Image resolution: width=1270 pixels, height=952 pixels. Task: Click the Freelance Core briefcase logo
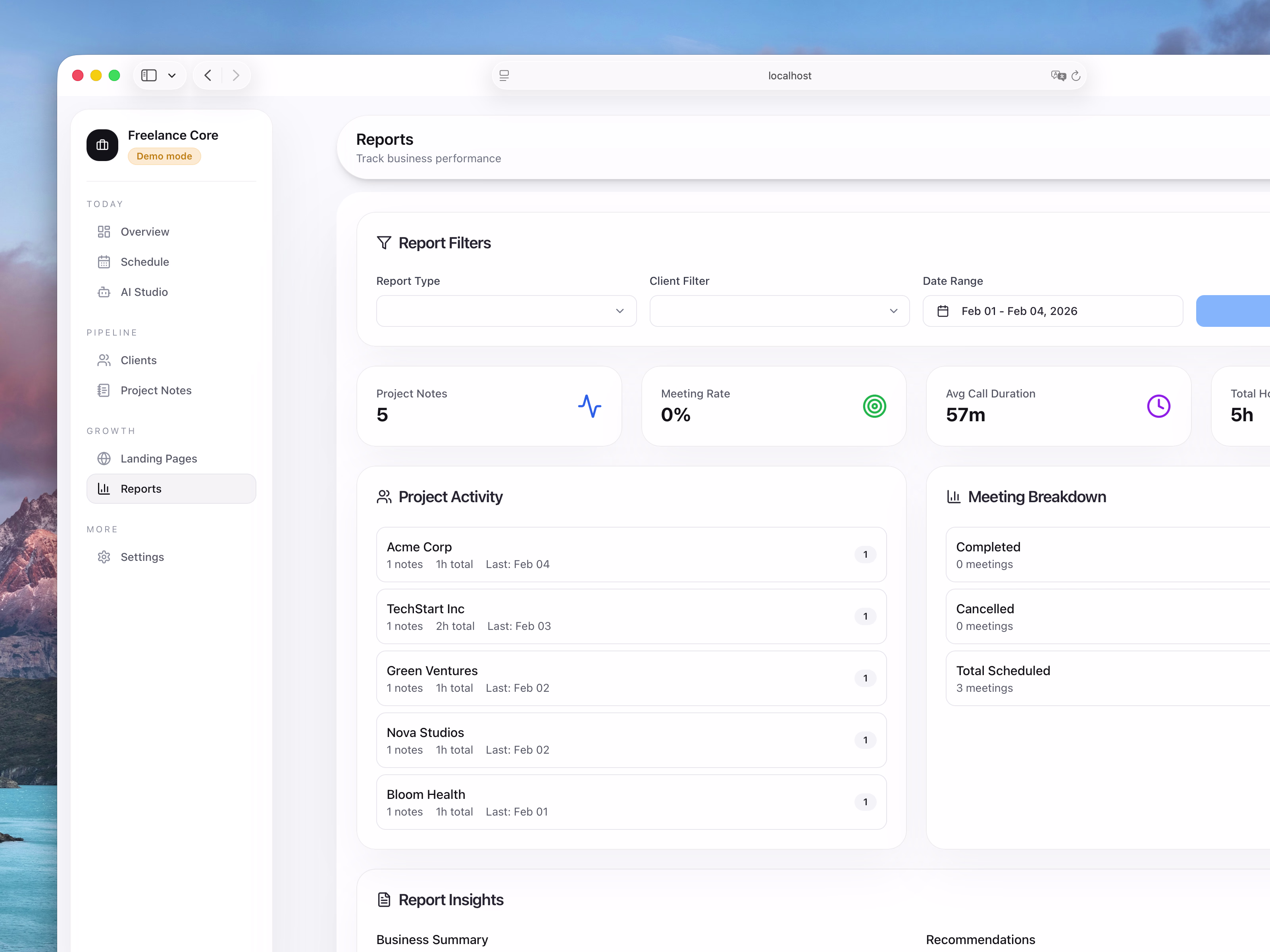click(102, 145)
